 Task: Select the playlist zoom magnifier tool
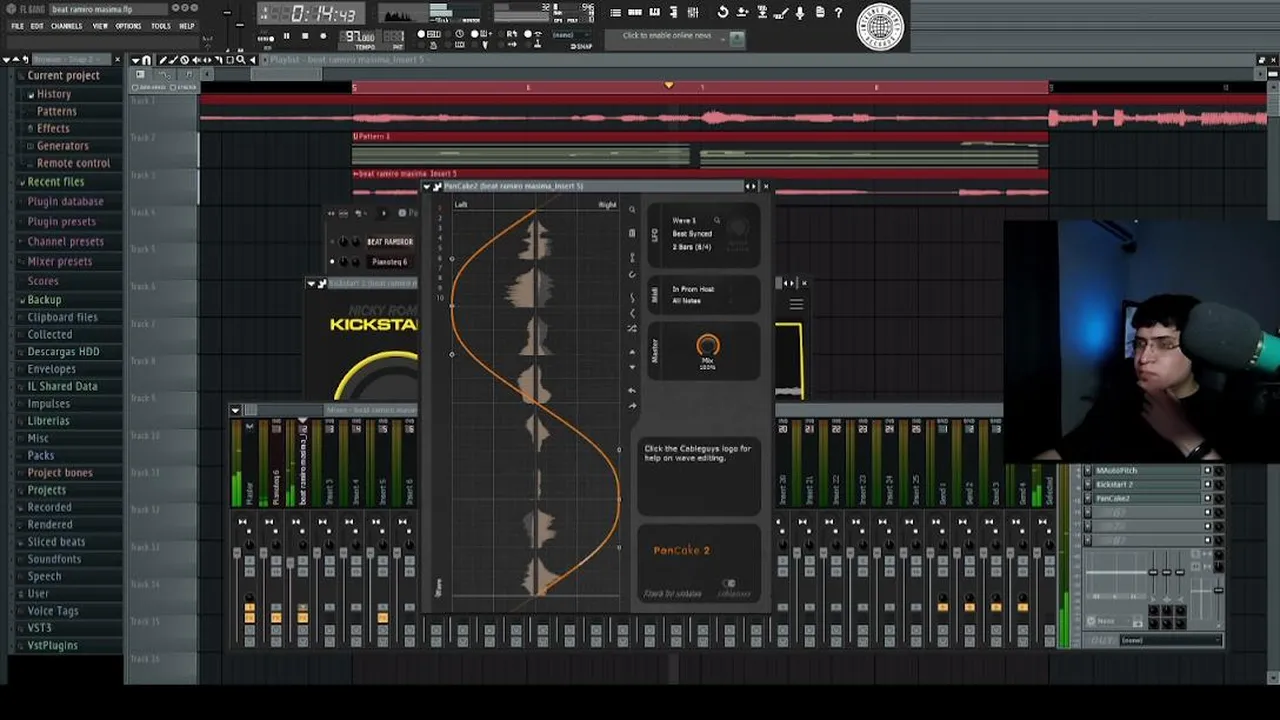click(240, 60)
